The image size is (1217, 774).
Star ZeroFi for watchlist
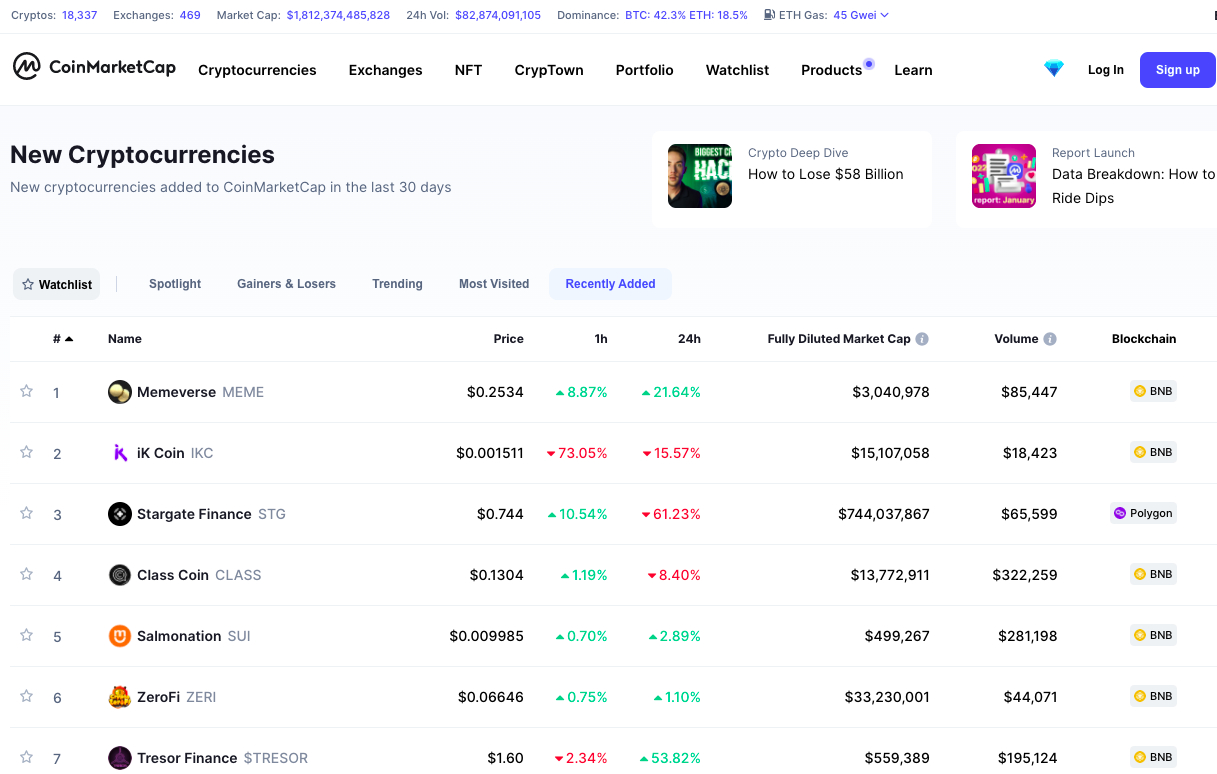click(27, 696)
